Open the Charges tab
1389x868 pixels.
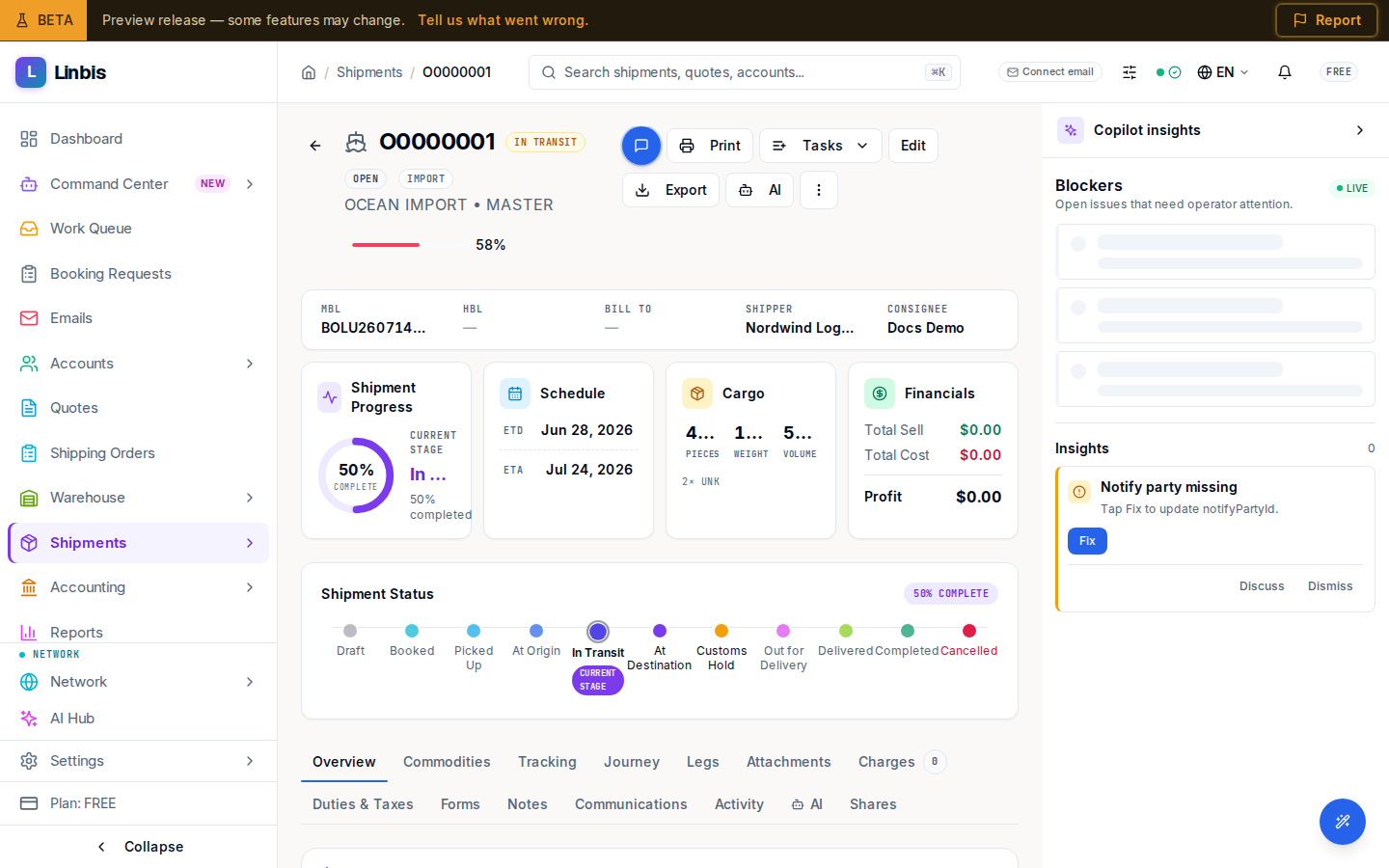coord(901,762)
